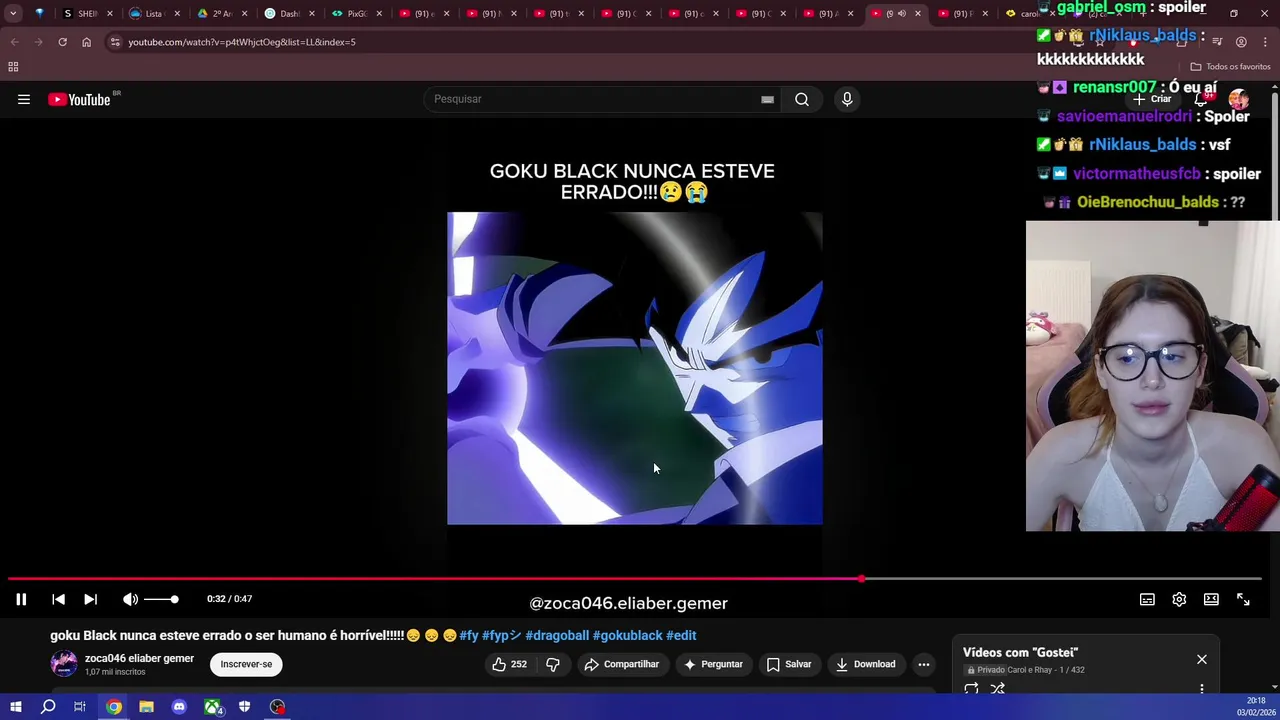
Task: Start voice search with the microphone icon
Action: (x=847, y=99)
